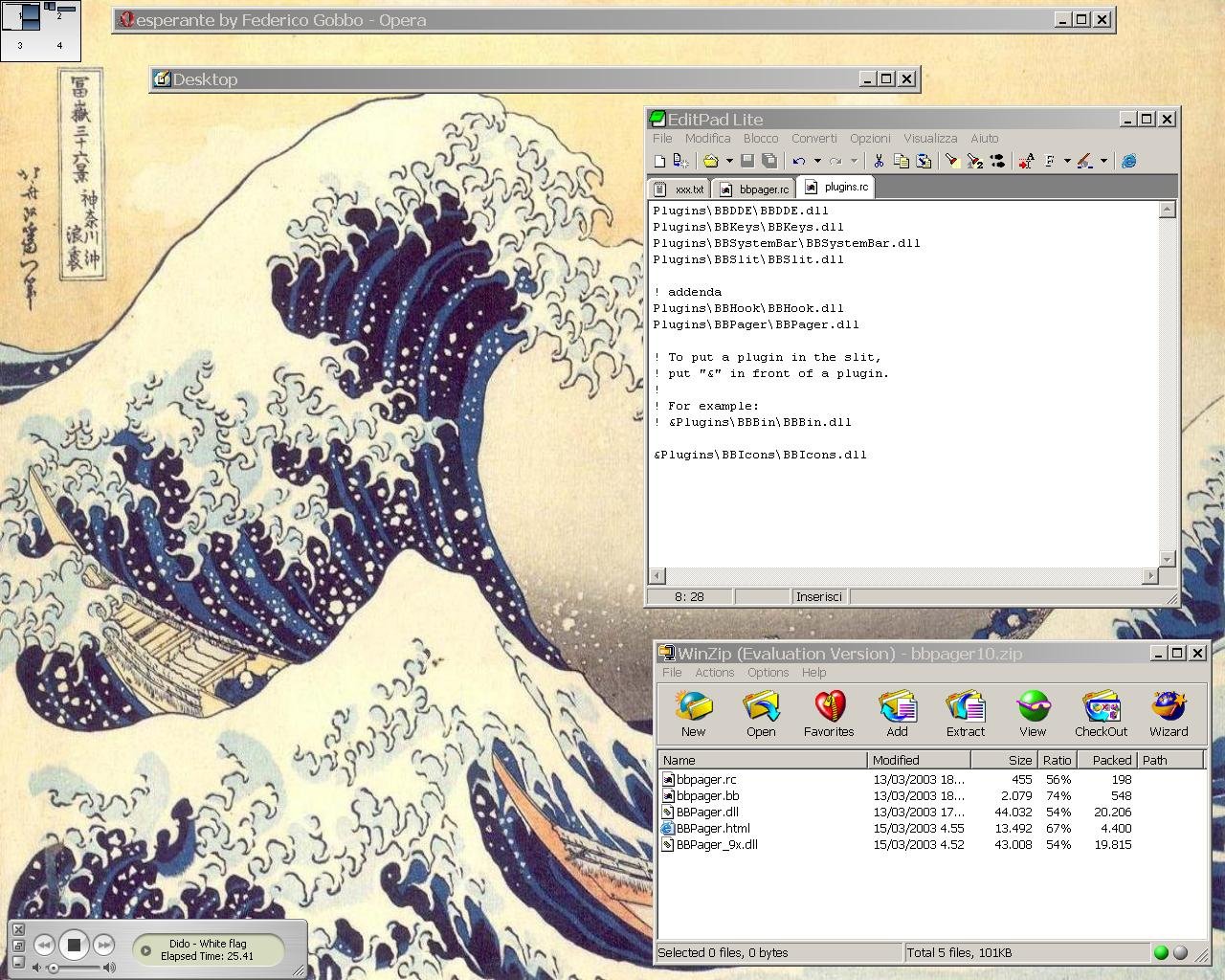Open Visualizza menu in EditPad Lite
This screenshot has height=980, width=1225.
pyautogui.click(x=930, y=139)
